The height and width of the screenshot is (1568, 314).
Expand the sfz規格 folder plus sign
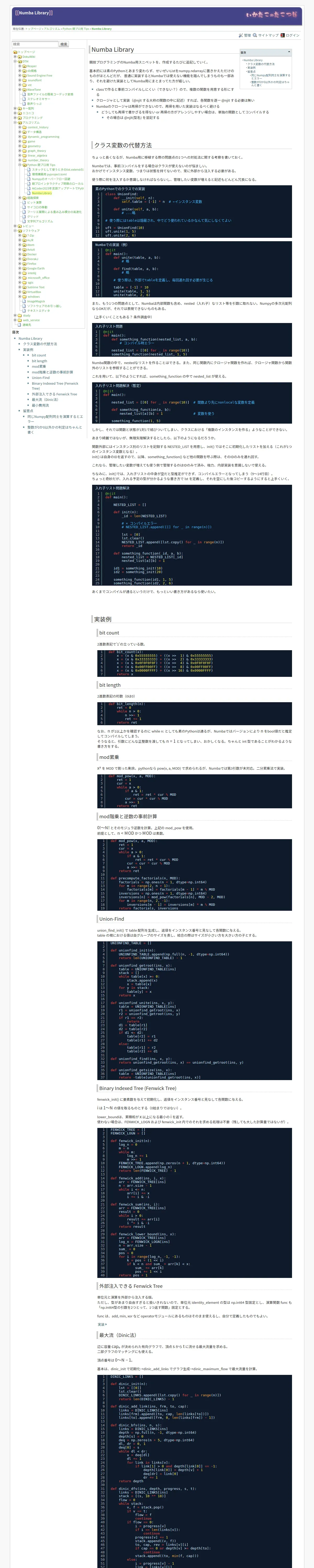click(20, 71)
